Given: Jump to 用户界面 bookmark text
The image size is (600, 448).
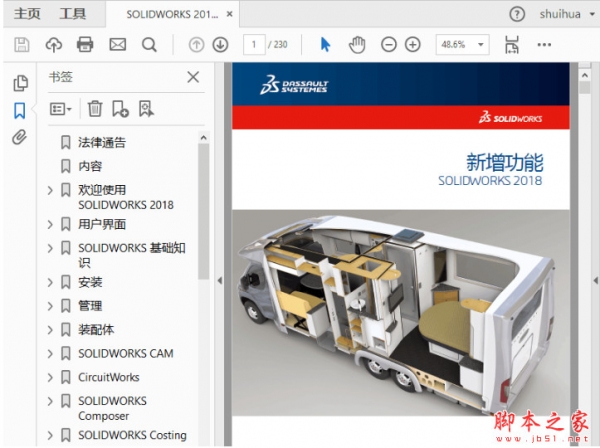Looking at the screenshot, I should [x=102, y=224].
